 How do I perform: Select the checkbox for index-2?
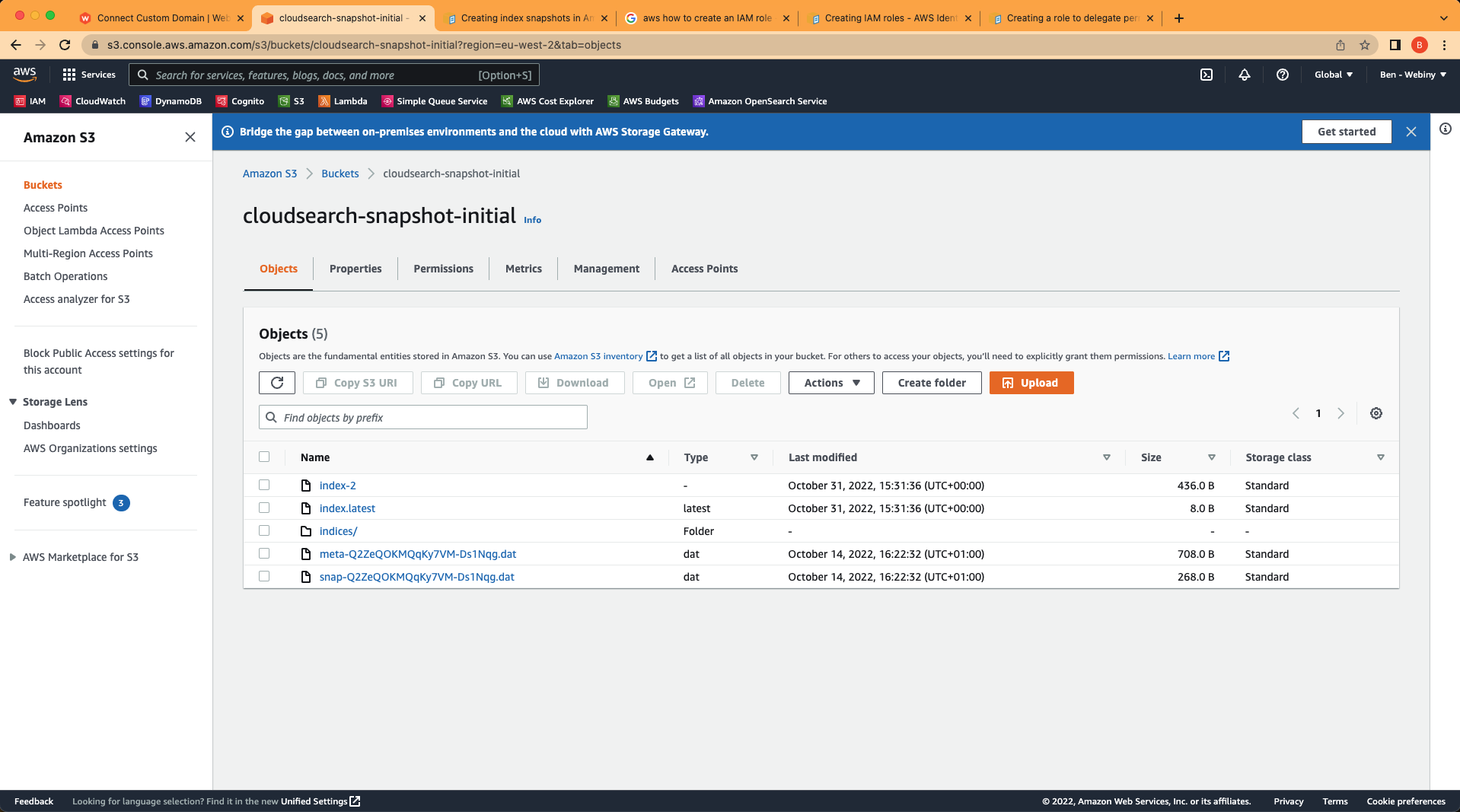click(x=264, y=485)
